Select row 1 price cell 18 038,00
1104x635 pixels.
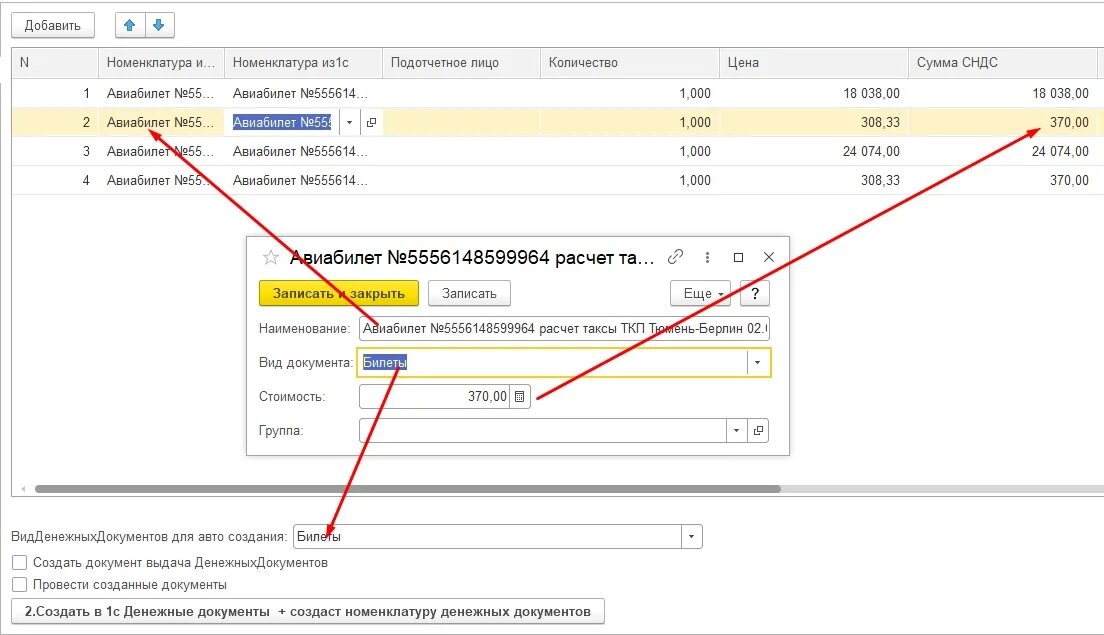tap(813, 93)
